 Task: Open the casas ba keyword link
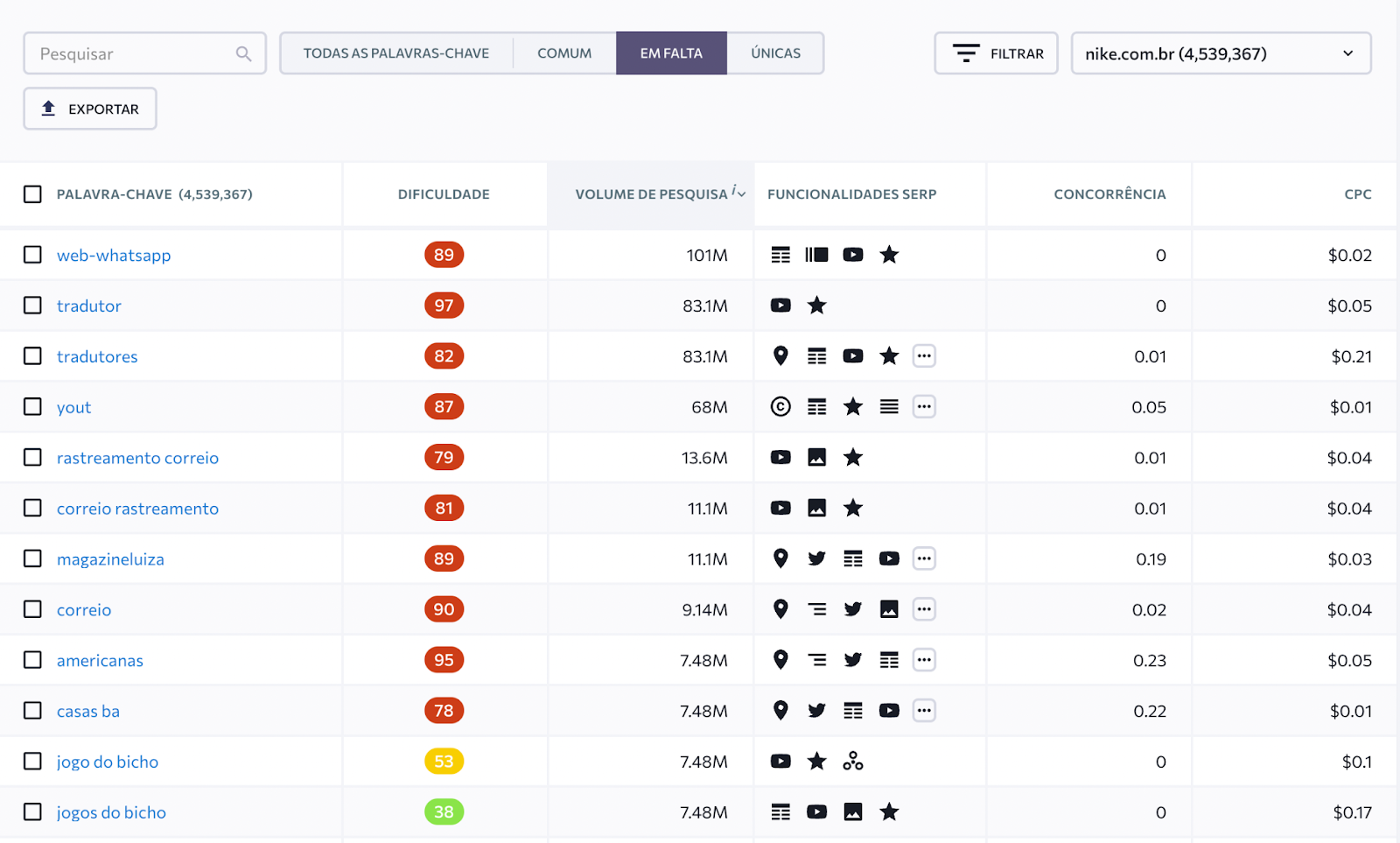(88, 711)
